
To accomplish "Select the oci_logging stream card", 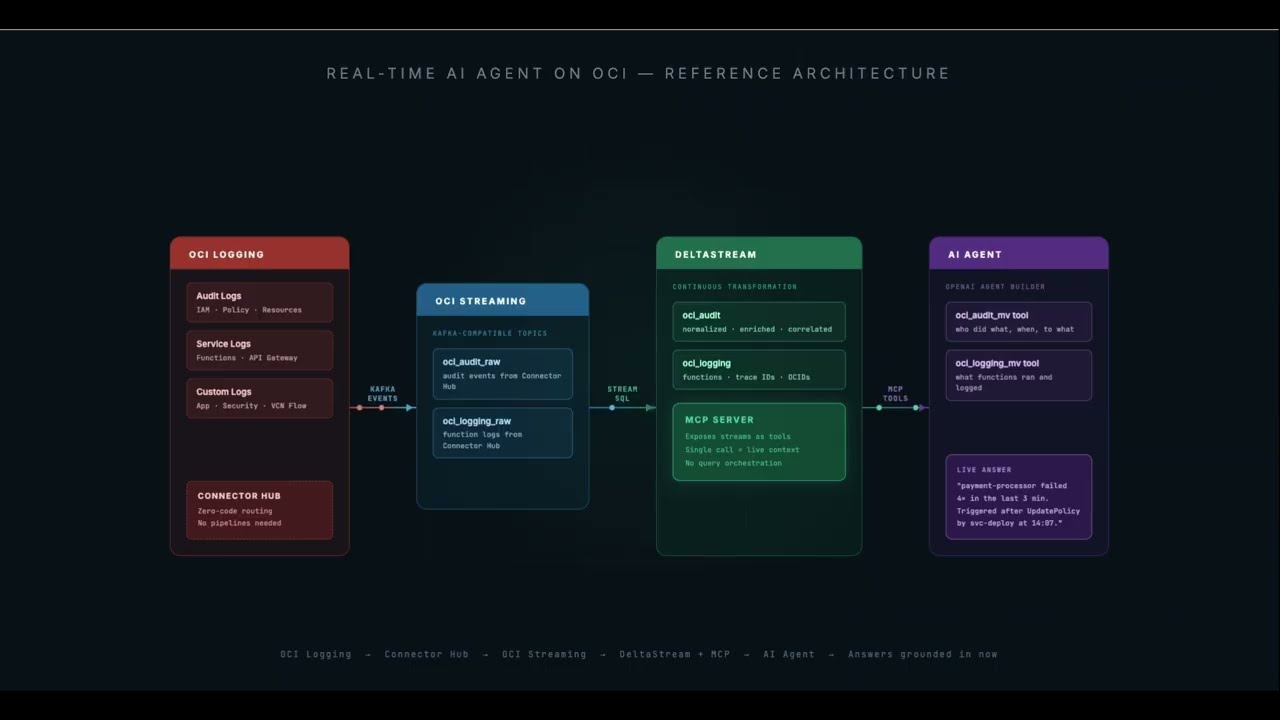I will [759, 370].
